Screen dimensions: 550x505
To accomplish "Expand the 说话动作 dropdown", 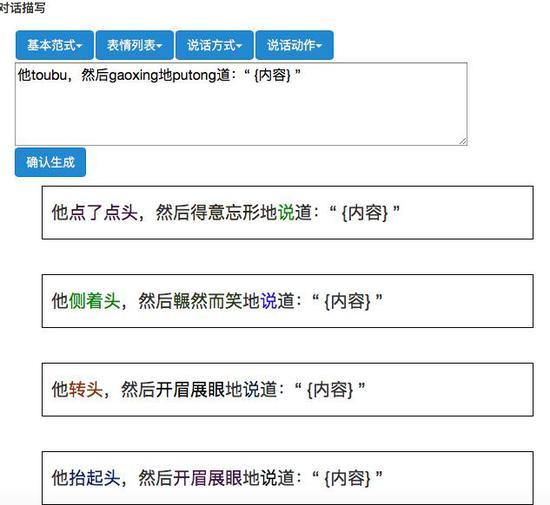I will (294, 45).
